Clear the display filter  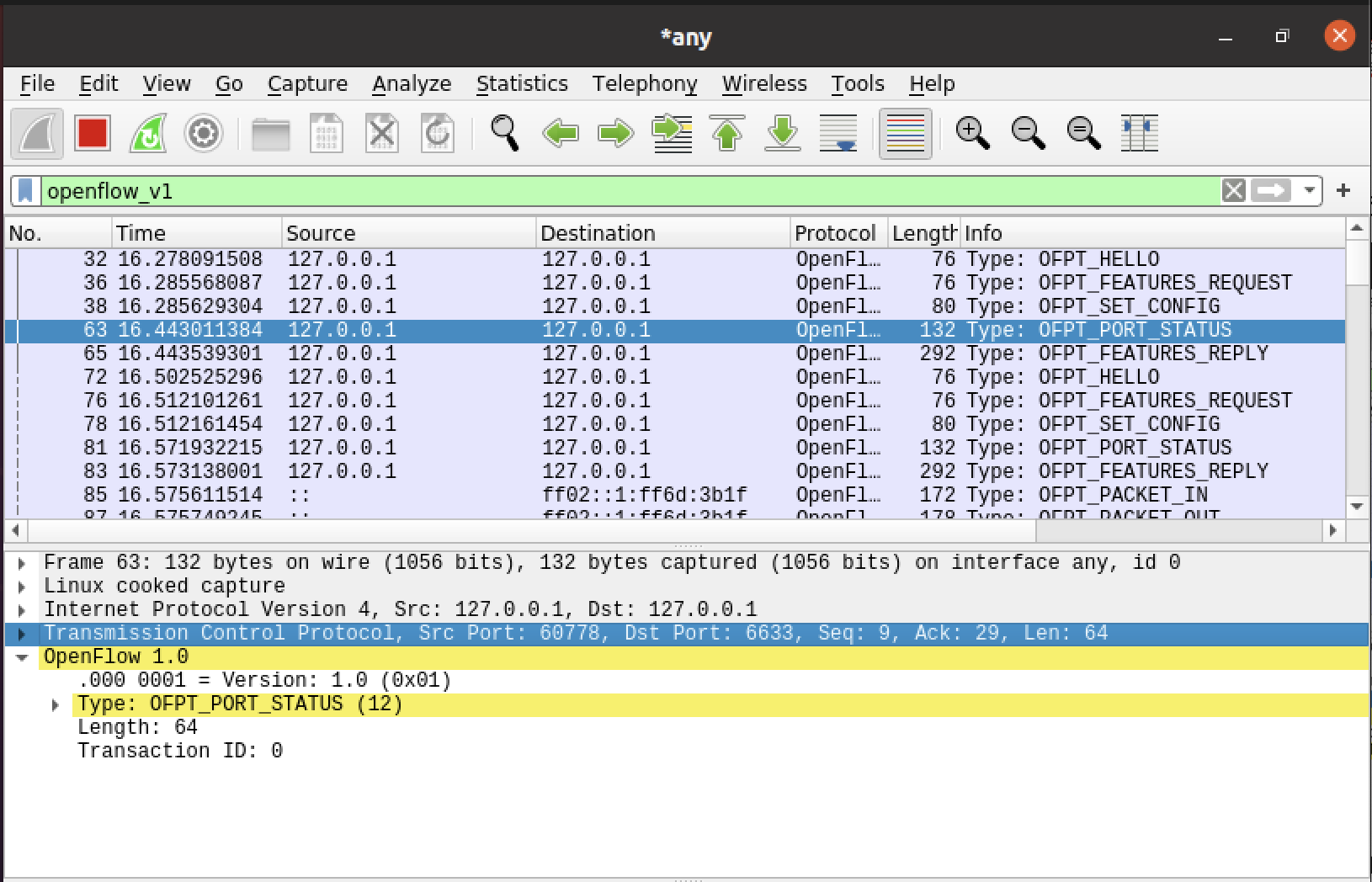(1234, 191)
